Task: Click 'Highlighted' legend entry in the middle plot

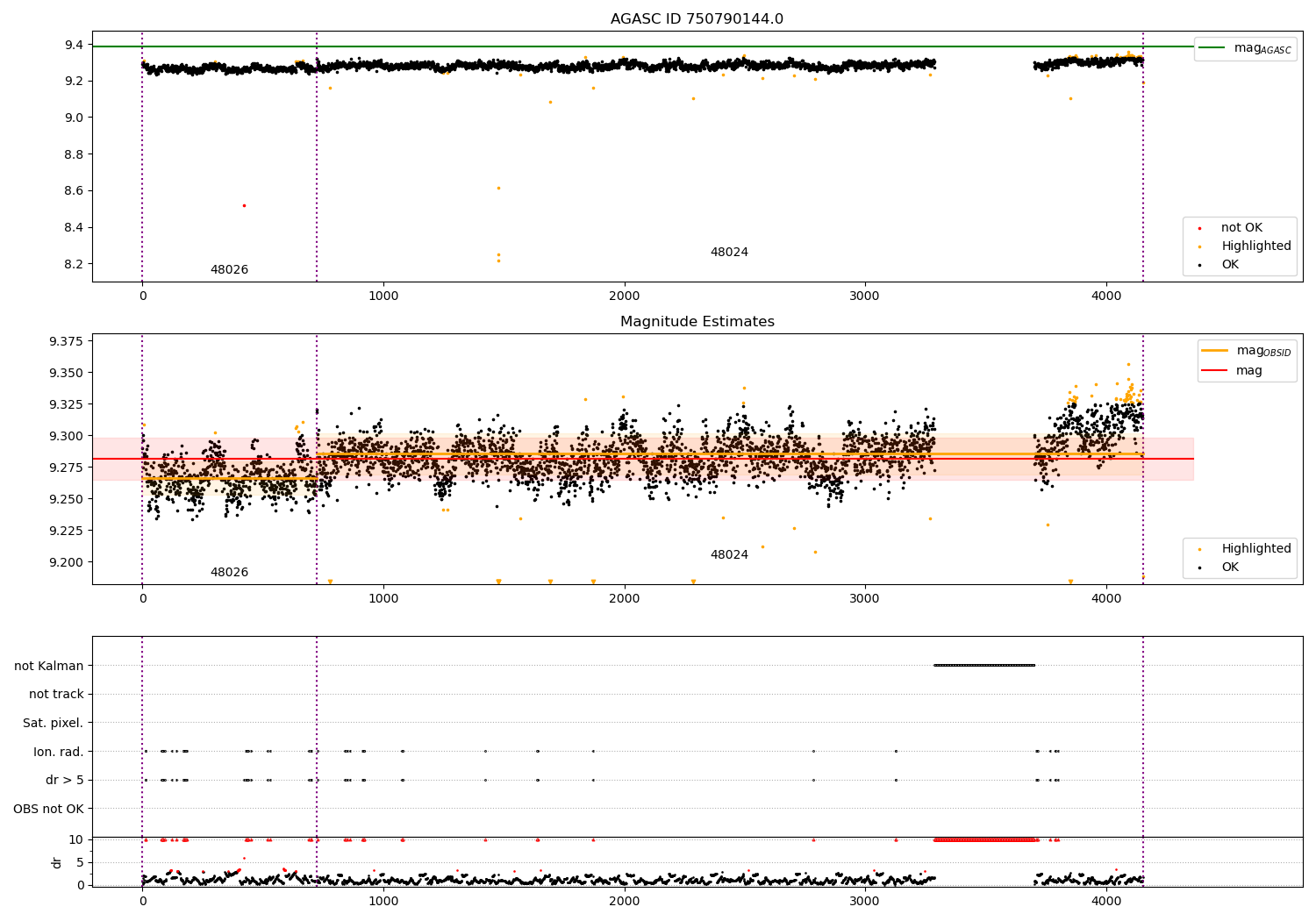Action: pos(1246,549)
